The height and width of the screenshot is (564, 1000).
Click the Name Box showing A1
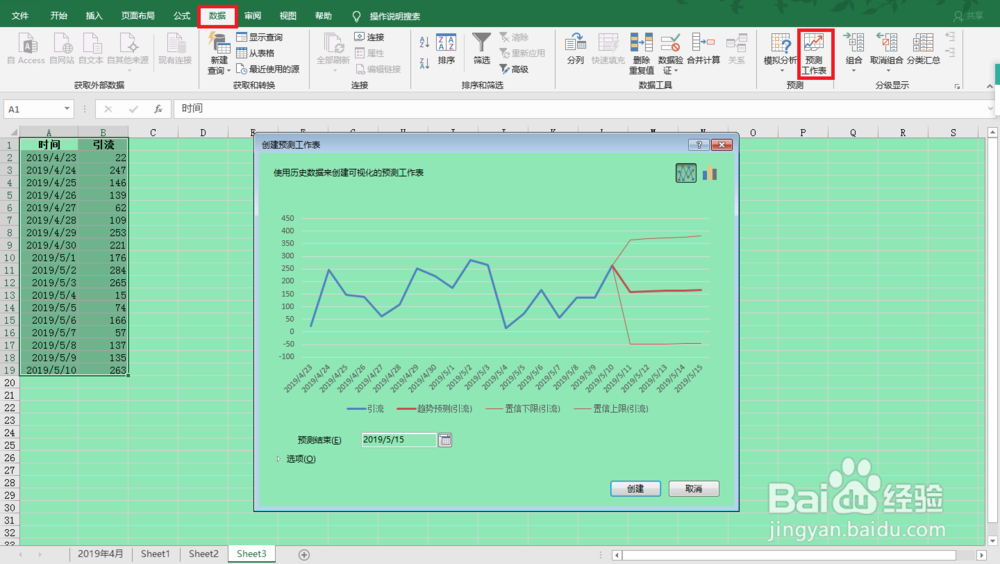click(x=33, y=109)
